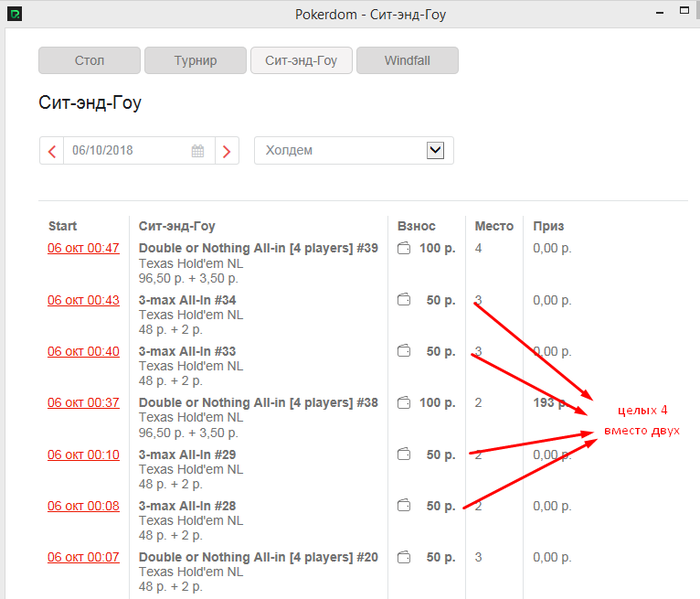The height and width of the screenshot is (599, 700).
Task: Open the 06 окт 00:43 tournament link
Action: tap(83, 300)
